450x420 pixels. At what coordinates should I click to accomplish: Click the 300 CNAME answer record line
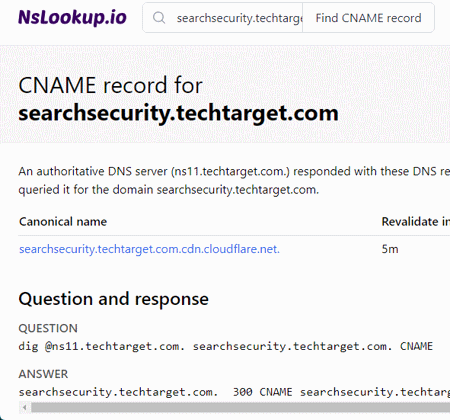coord(234,392)
